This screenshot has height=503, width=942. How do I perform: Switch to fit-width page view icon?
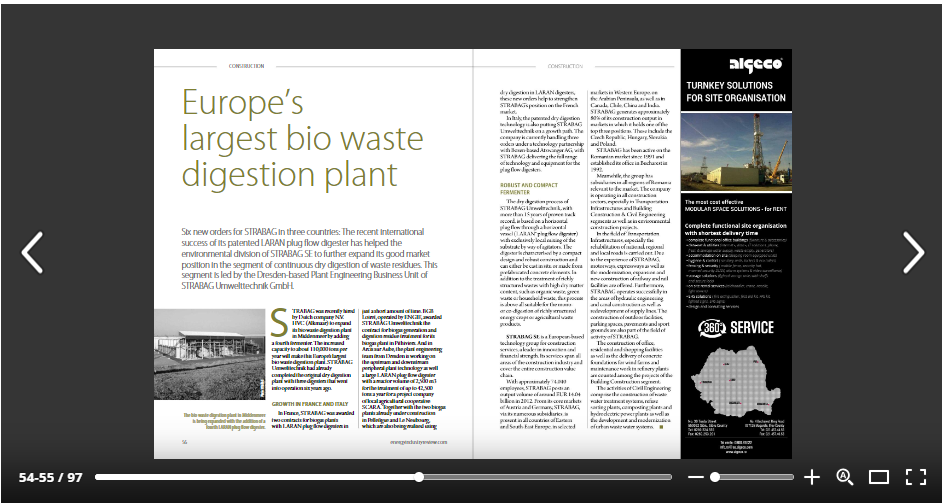click(879, 477)
